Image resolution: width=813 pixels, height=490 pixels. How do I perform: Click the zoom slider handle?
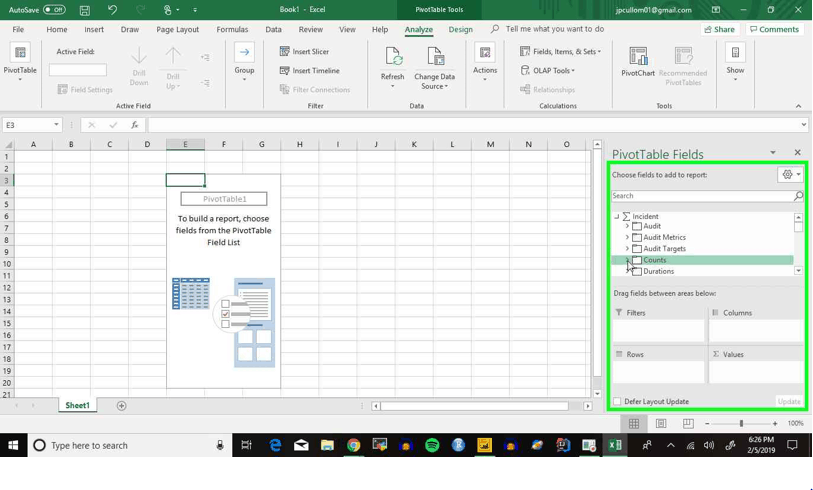click(x=741, y=424)
